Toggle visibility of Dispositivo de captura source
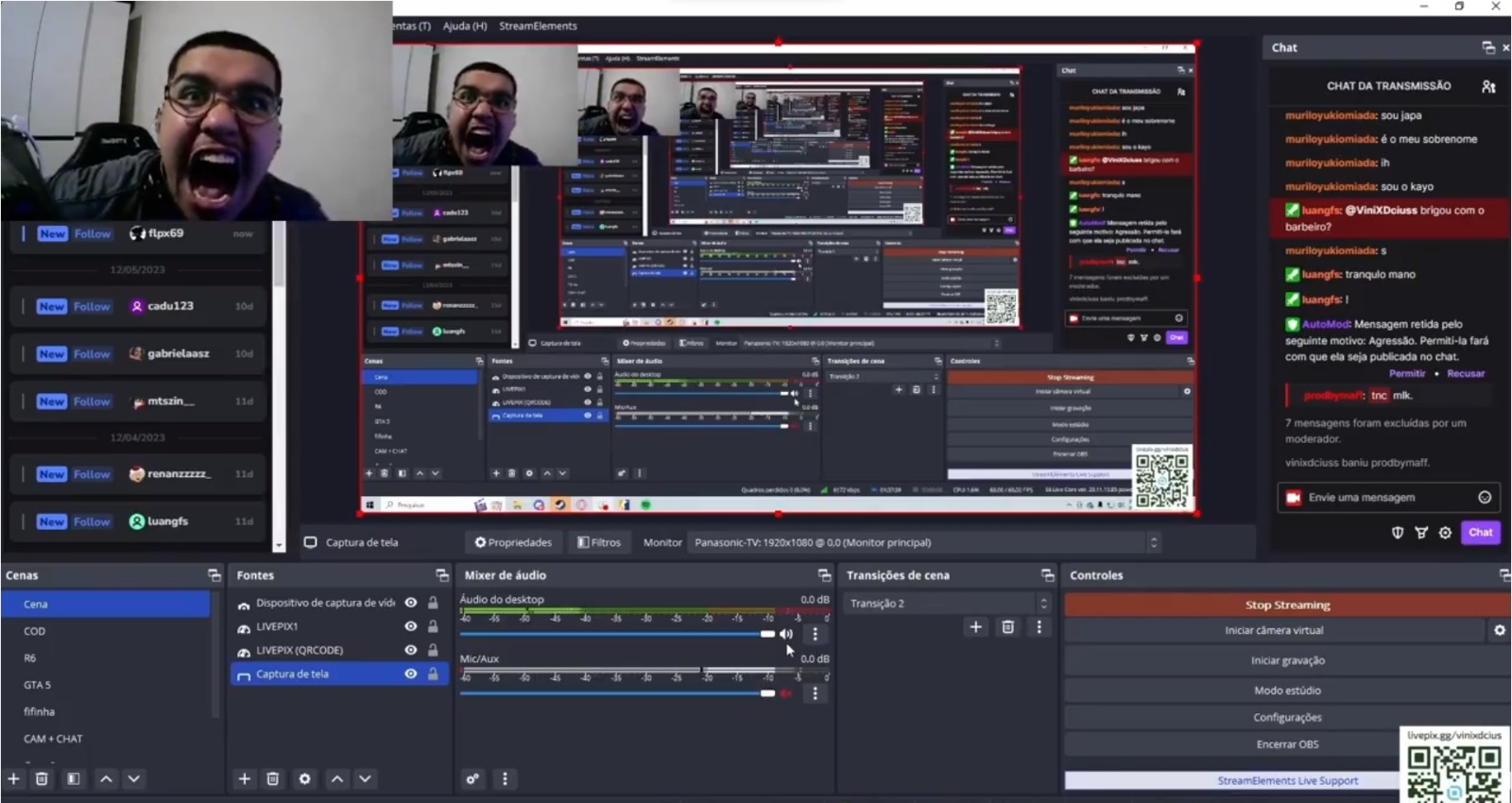Viewport: 1512px width, 803px height. click(411, 603)
